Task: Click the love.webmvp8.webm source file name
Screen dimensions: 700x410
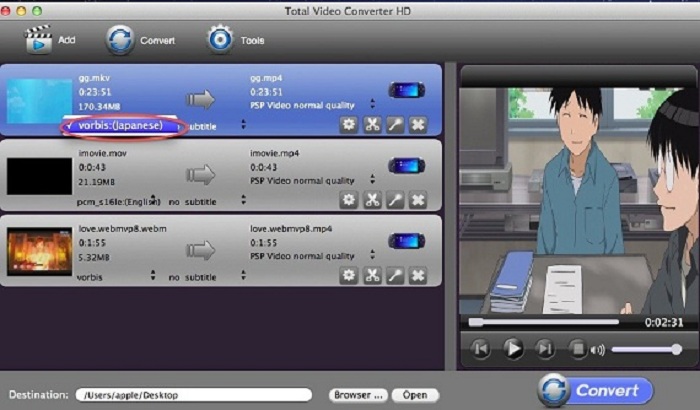Action: point(122,229)
